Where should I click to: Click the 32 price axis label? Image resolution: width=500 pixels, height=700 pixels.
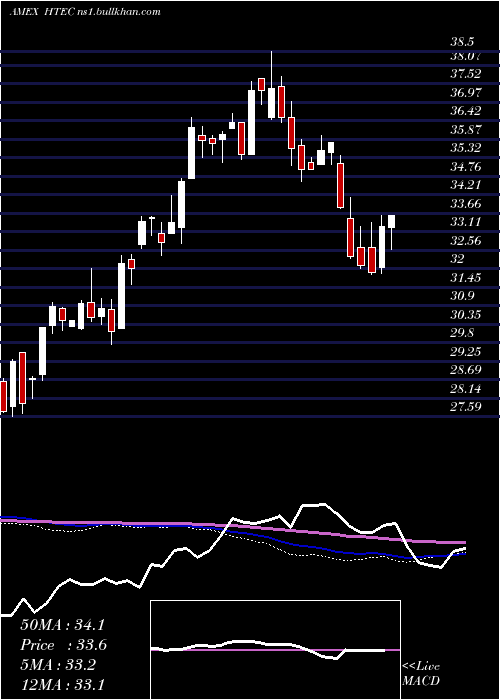point(457,259)
